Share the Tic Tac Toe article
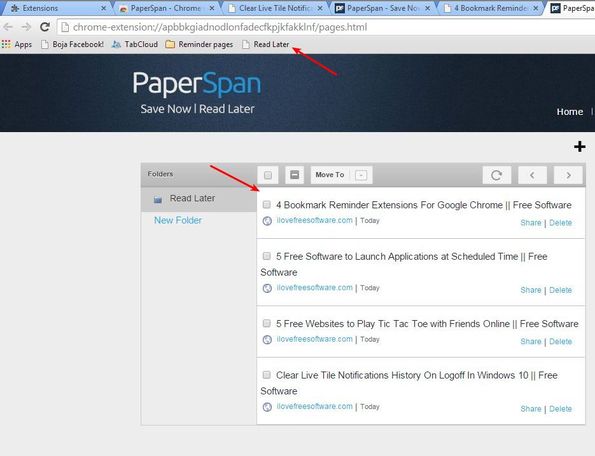 (x=530, y=341)
